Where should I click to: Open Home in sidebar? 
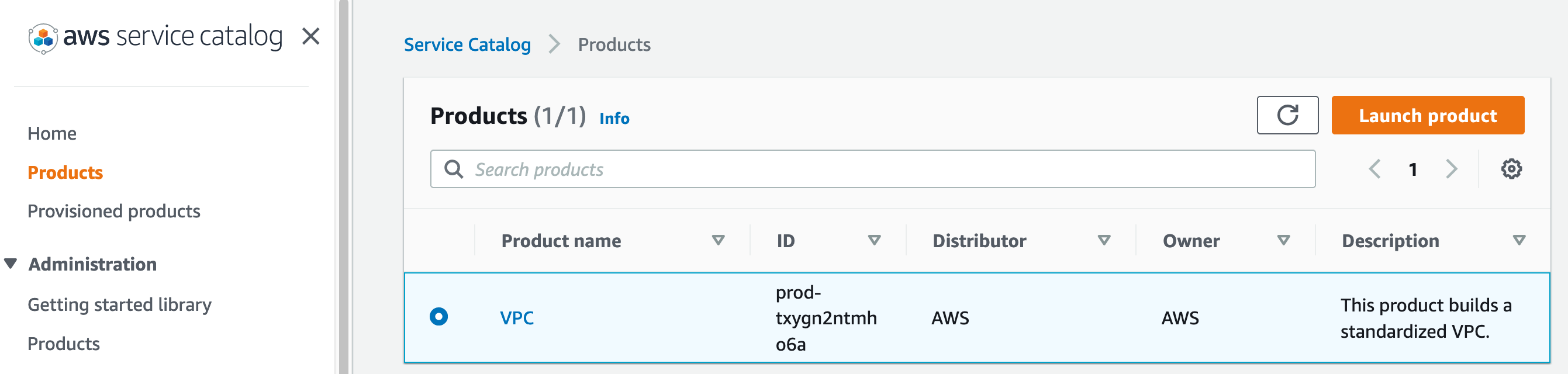51,133
